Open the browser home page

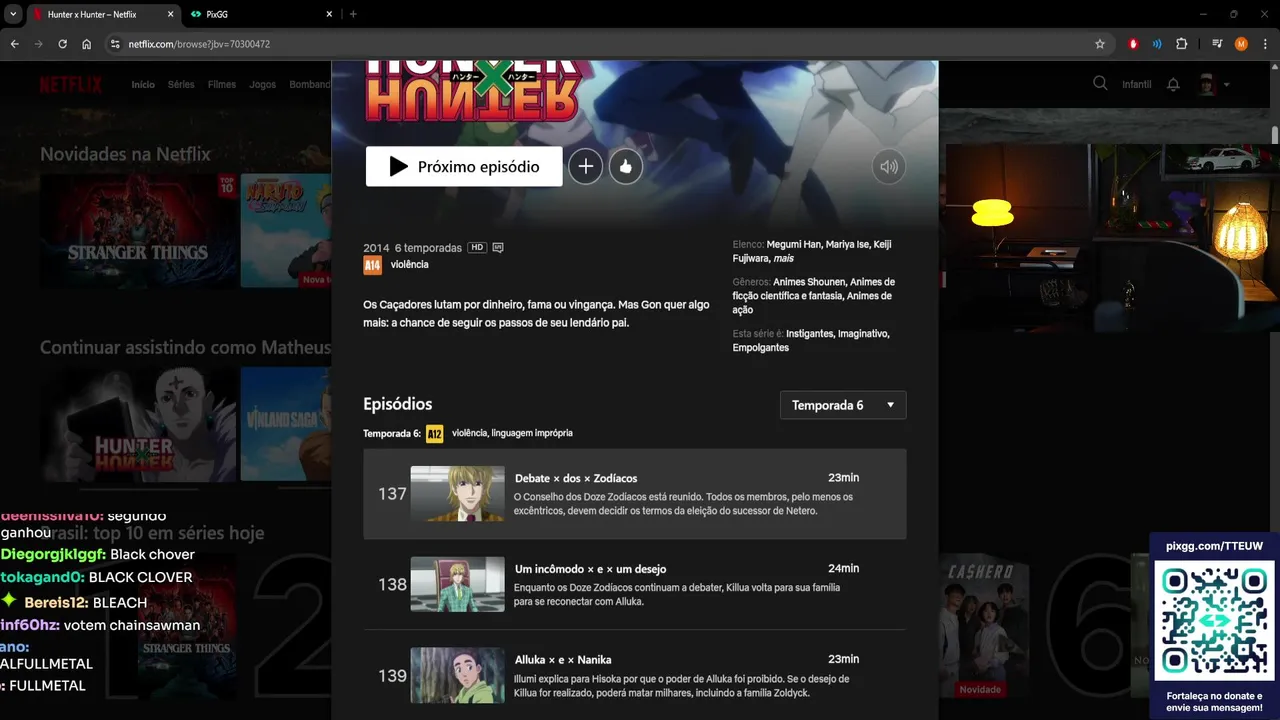(x=87, y=44)
